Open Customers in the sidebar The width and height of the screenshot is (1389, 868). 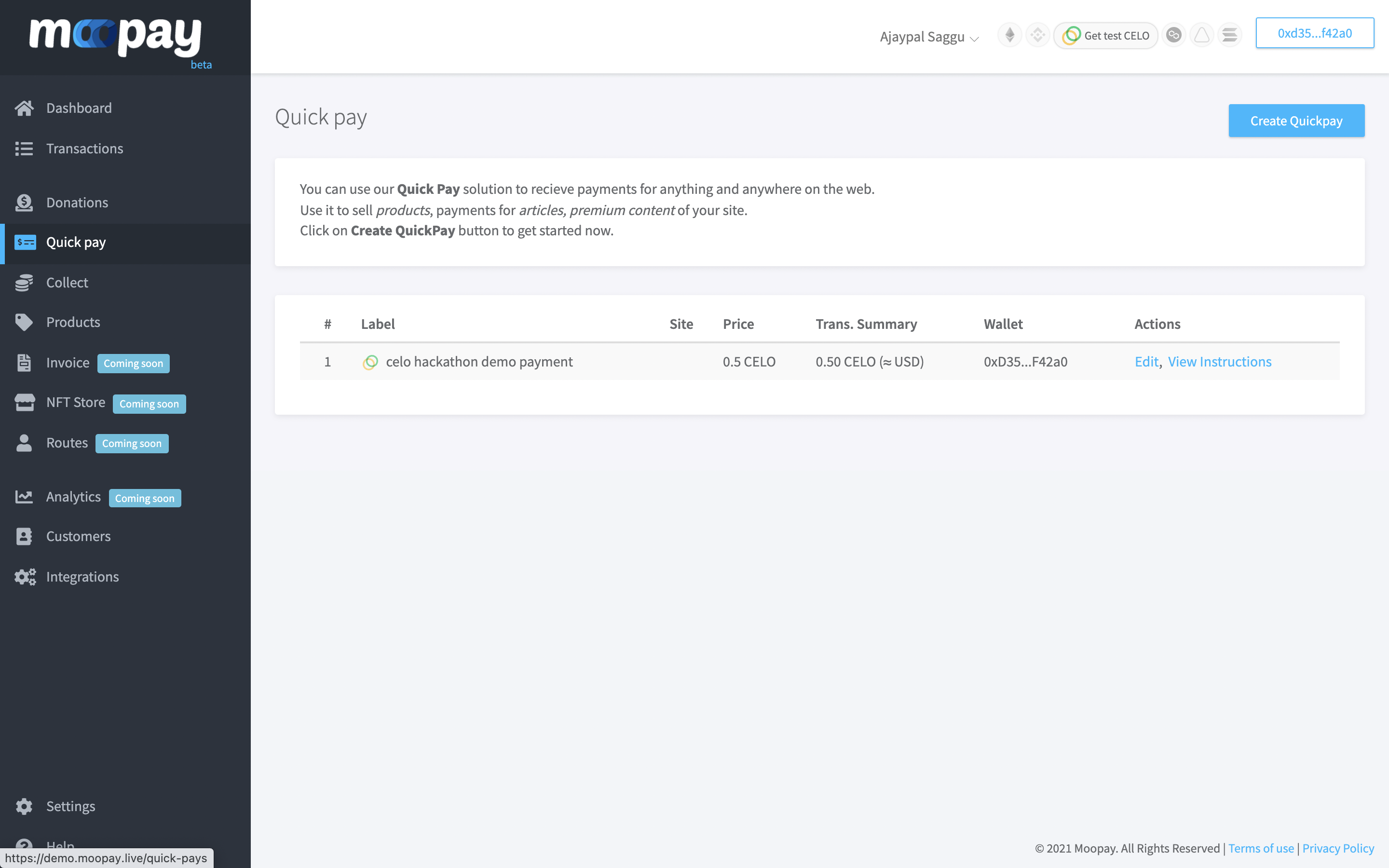click(78, 536)
